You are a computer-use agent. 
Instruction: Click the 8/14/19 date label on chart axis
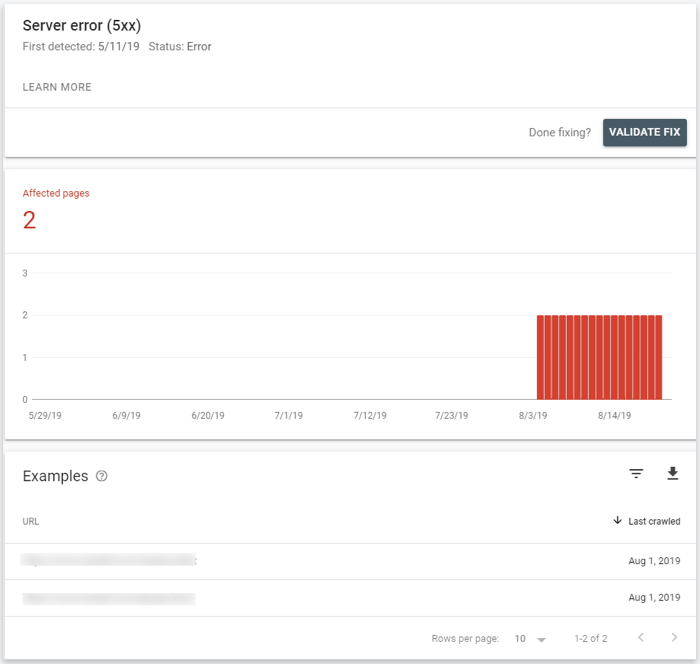(615, 414)
